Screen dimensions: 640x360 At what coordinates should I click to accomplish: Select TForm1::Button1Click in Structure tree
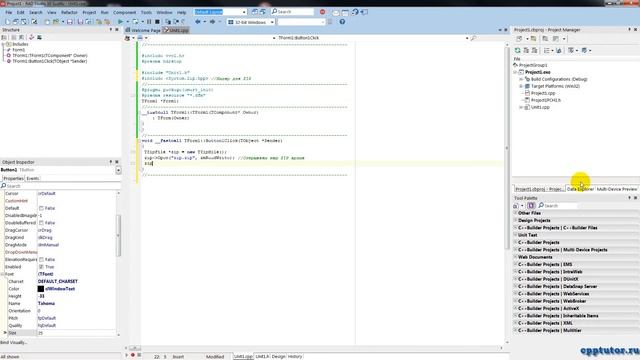(49, 61)
